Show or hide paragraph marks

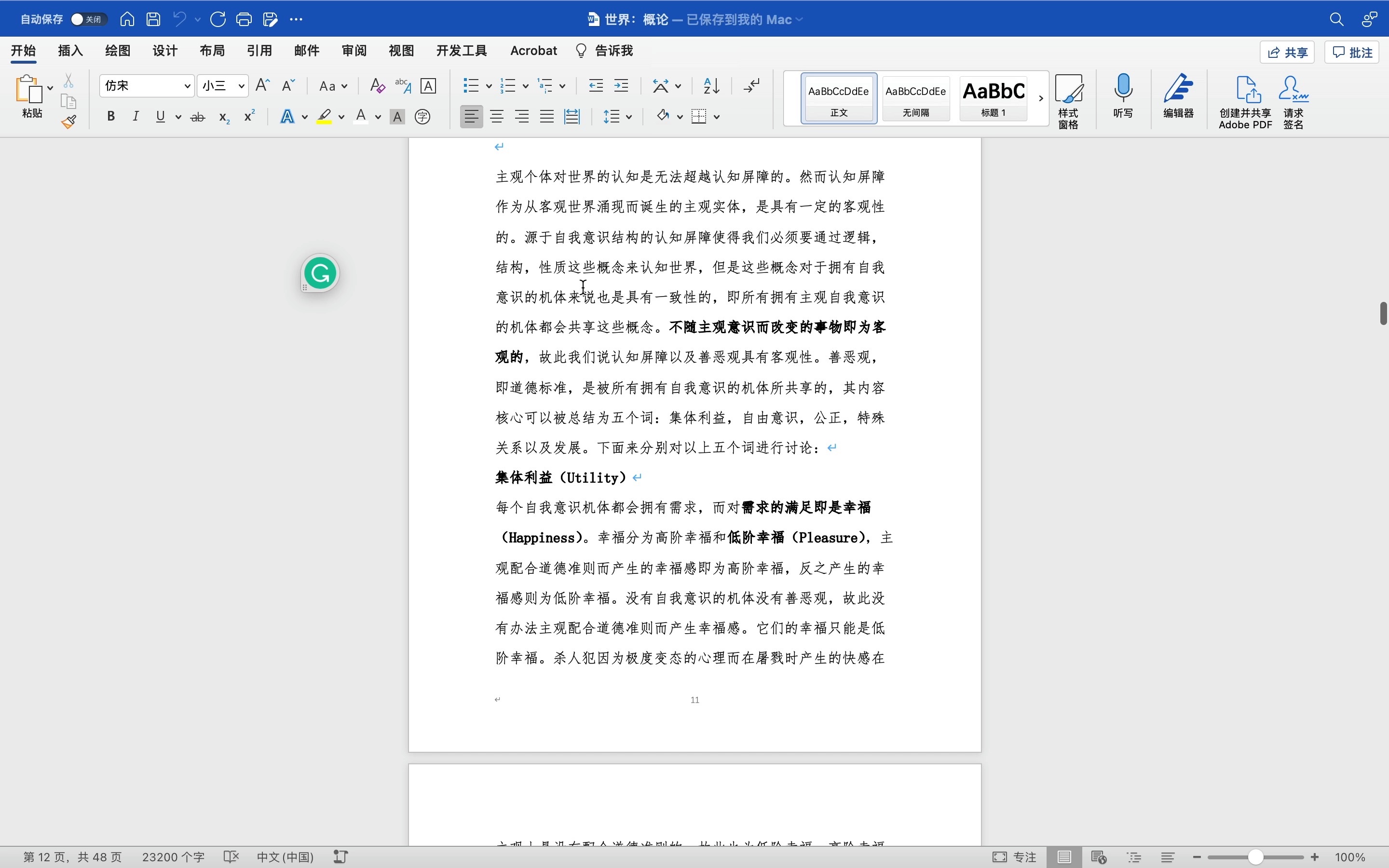point(752,86)
